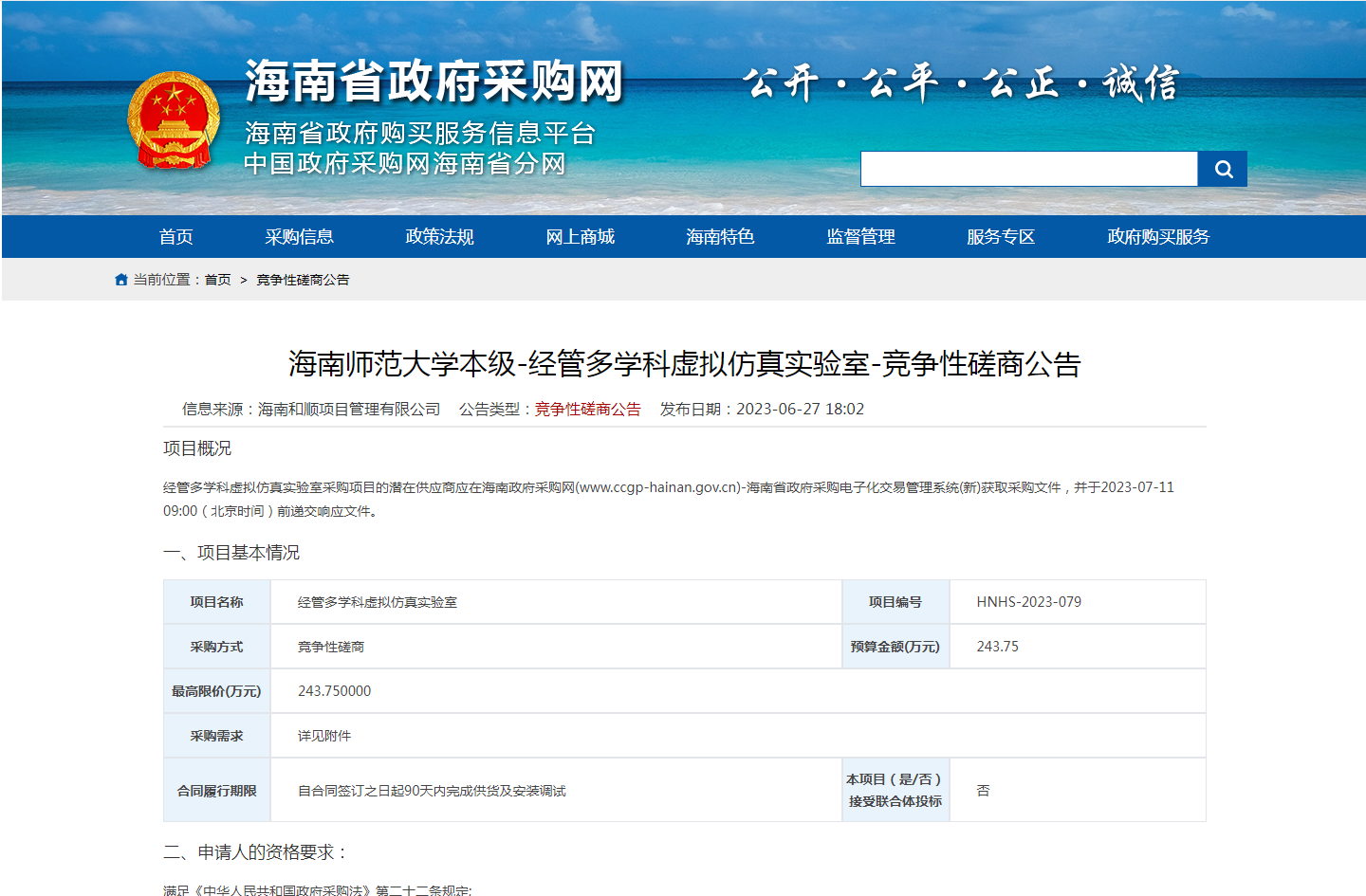Click the home icon in breadcrumb
Screen dimensions: 1366x896
121,280
